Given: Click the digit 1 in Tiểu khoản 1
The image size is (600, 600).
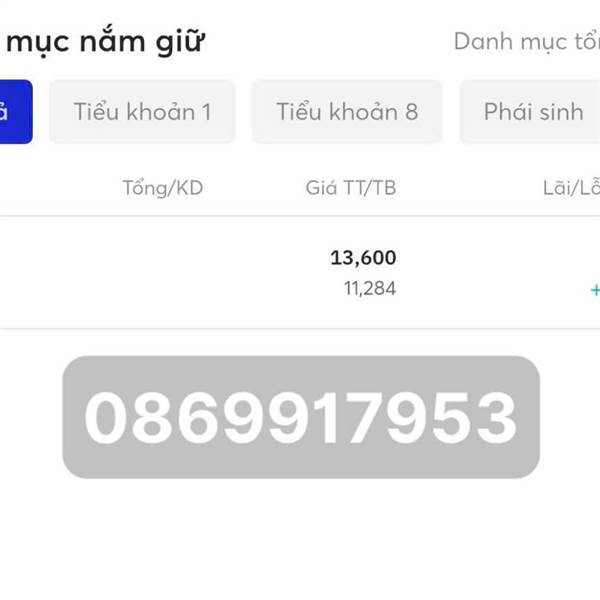Looking at the screenshot, I should coord(207,112).
